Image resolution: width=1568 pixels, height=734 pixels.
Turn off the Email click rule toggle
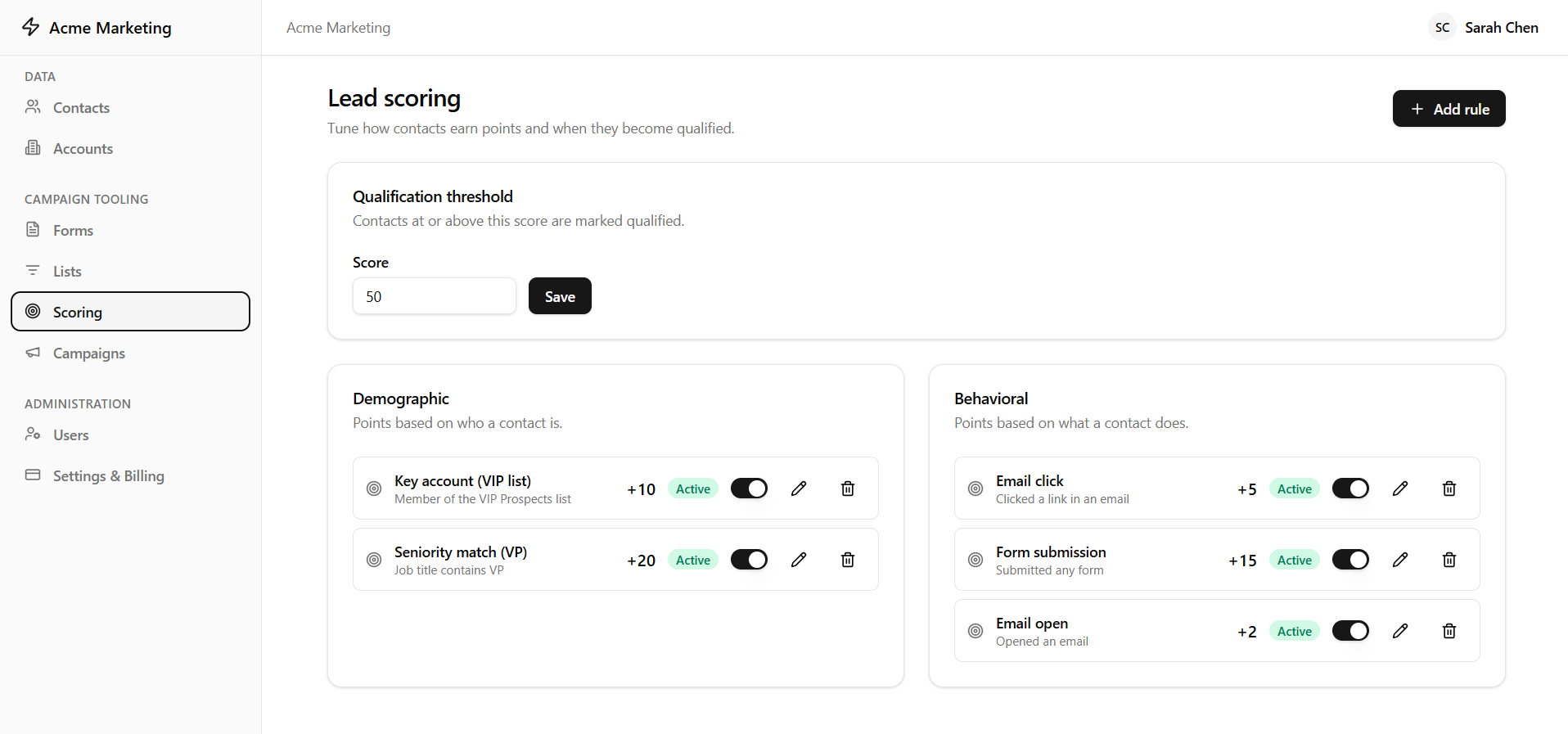[x=1350, y=489]
